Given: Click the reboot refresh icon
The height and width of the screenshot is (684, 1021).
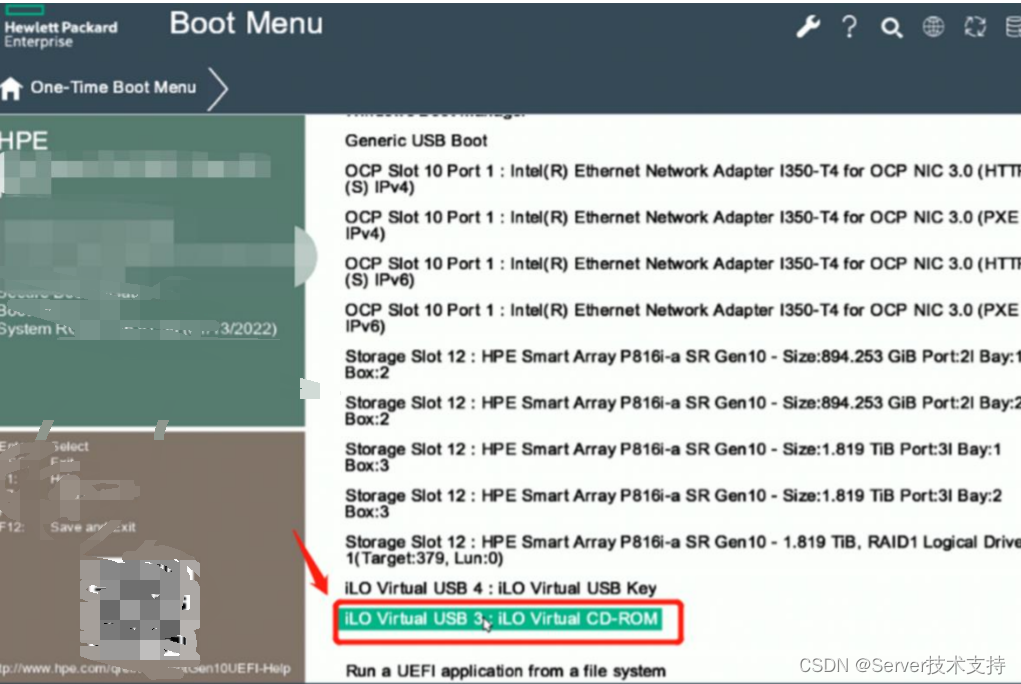Looking at the screenshot, I should click(975, 27).
